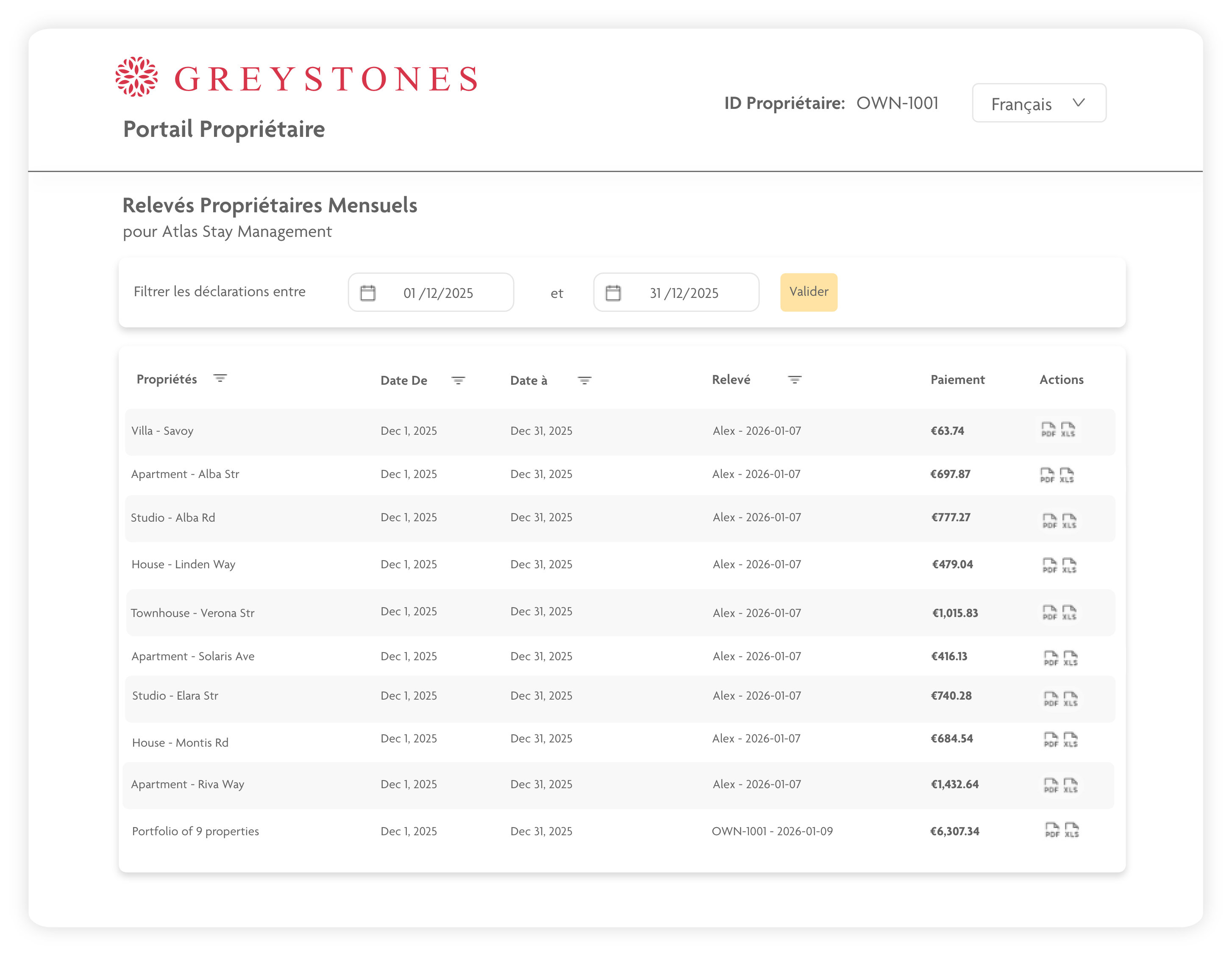The width and height of the screenshot is (1232, 956).
Task: Edit the 31/12/2025 end date field
Action: click(x=684, y=293)
